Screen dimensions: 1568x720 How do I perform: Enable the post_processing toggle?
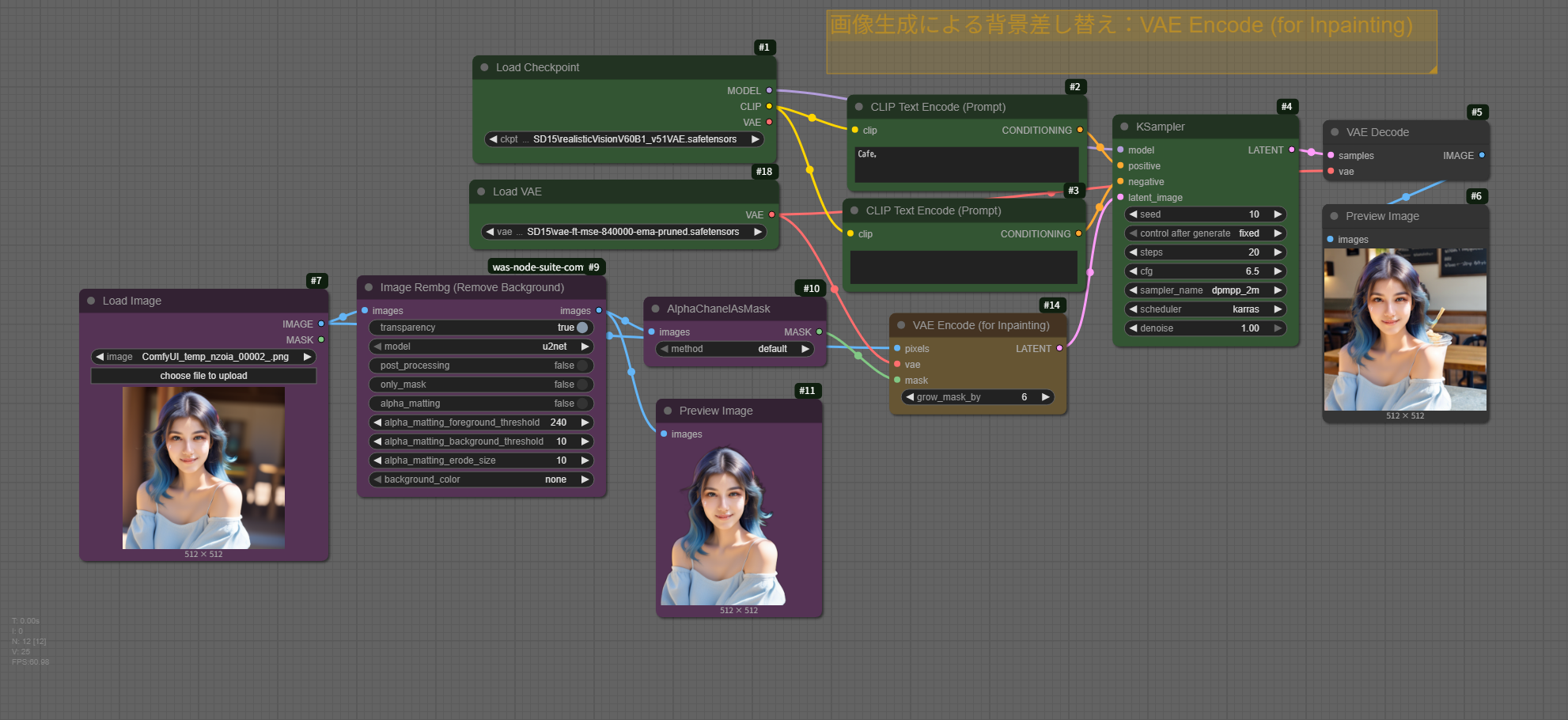pos(582,366)
